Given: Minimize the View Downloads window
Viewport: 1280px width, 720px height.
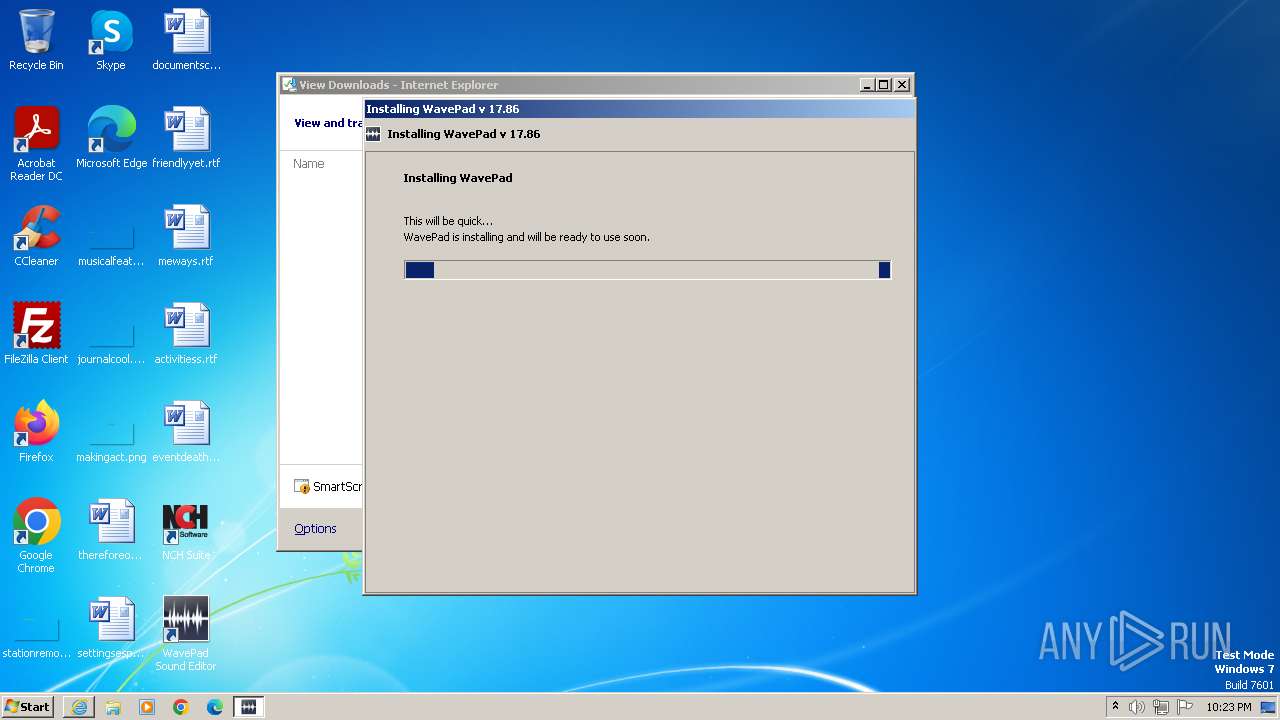Looking at the screenshot, I should [867, 85].
